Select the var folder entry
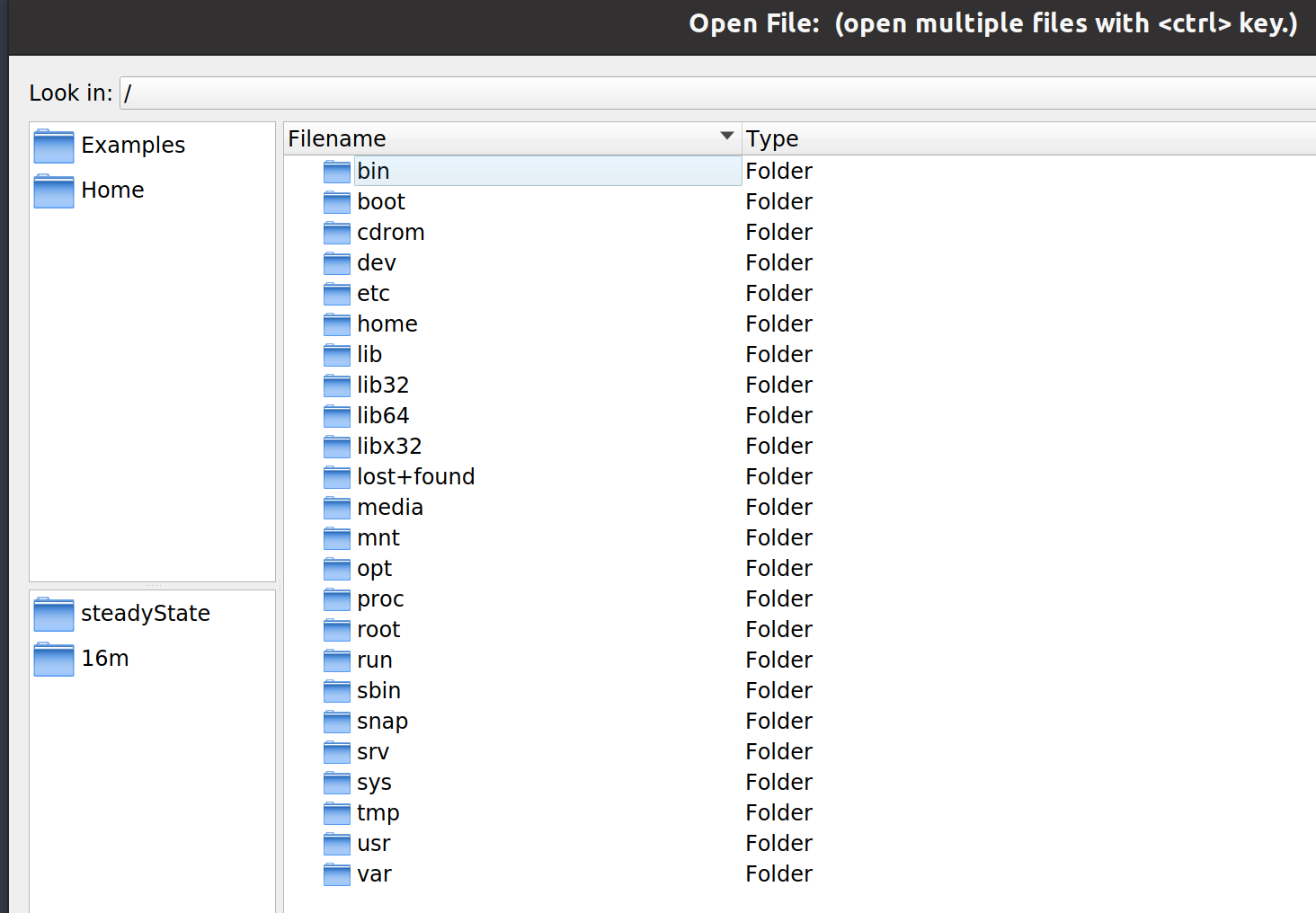Image resolution: width=1316 pixels, height=913 pixels. coord(374,874)
